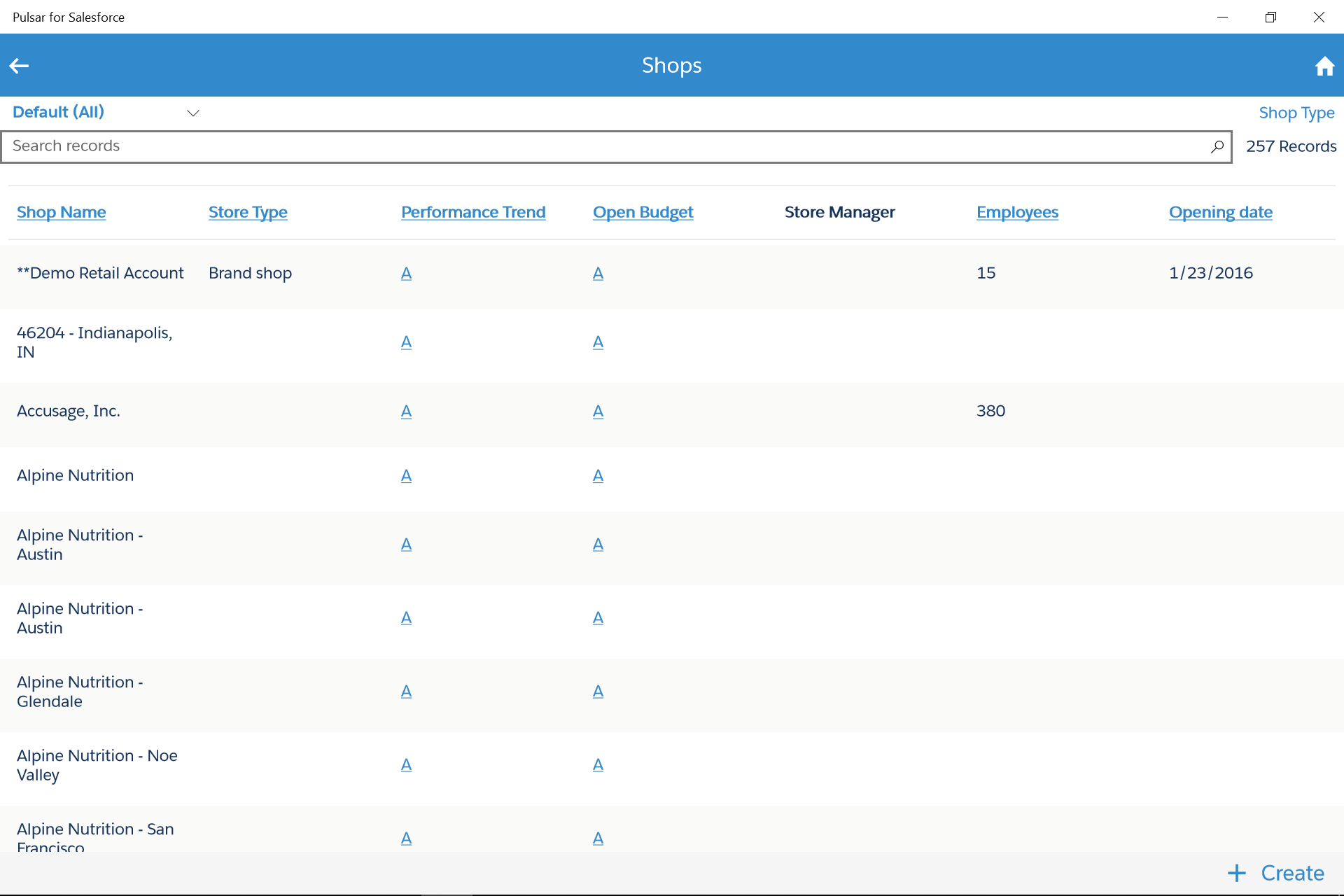Click the Performance Trend indicator for Alpine Nutrition - Glendale

click(x=406, y=692)
